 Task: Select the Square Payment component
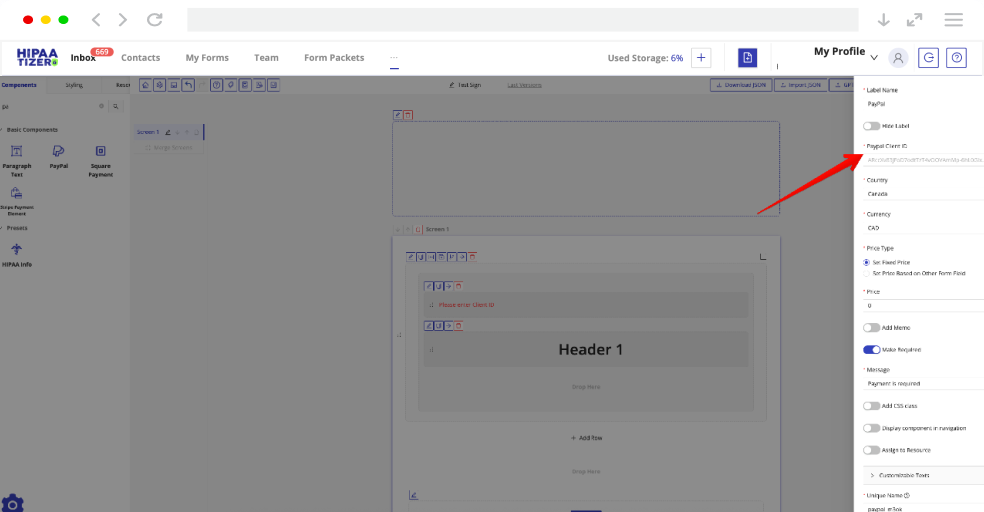(x=100, y=151)
